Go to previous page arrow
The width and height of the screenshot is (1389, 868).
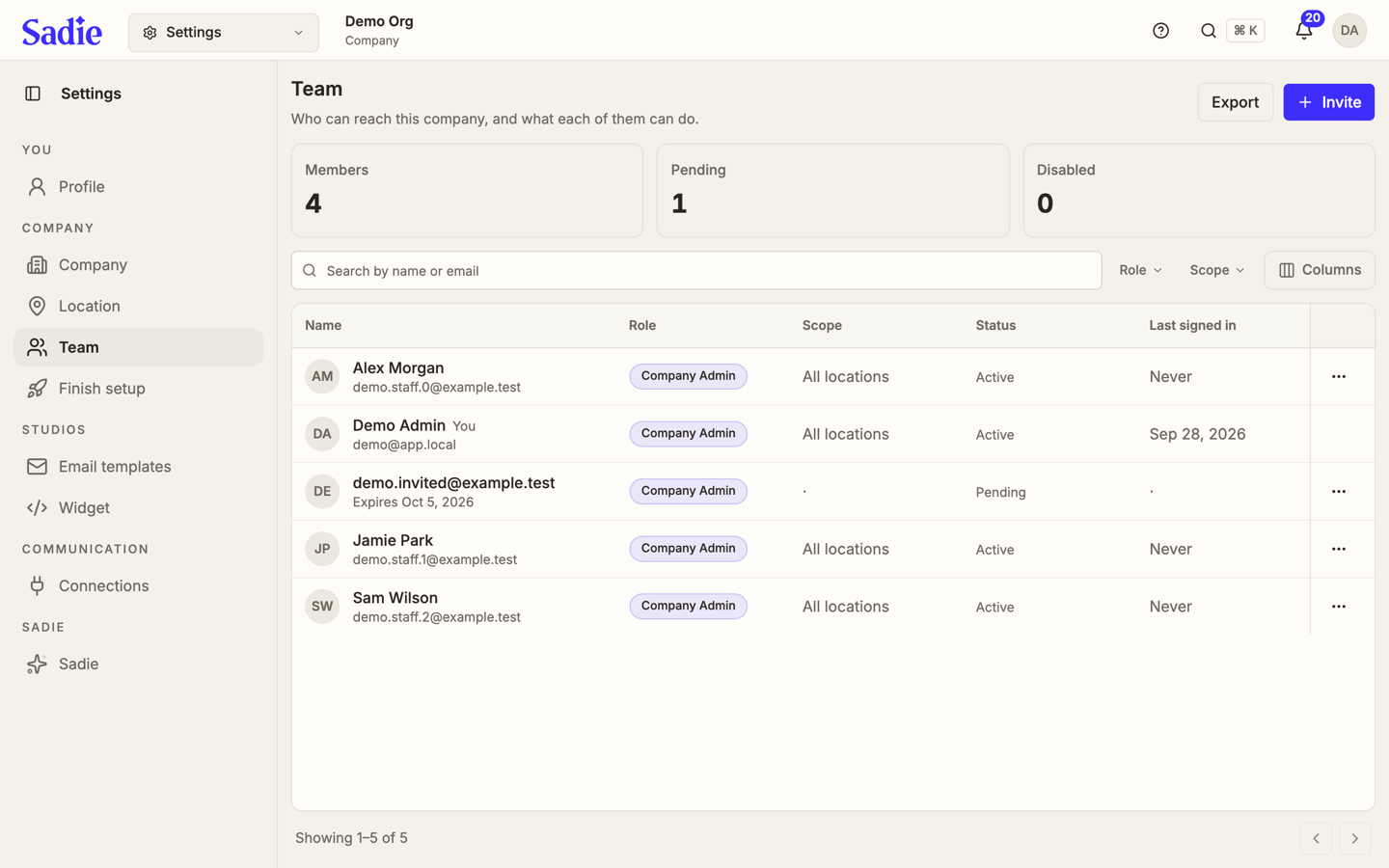coord(1316,838)
